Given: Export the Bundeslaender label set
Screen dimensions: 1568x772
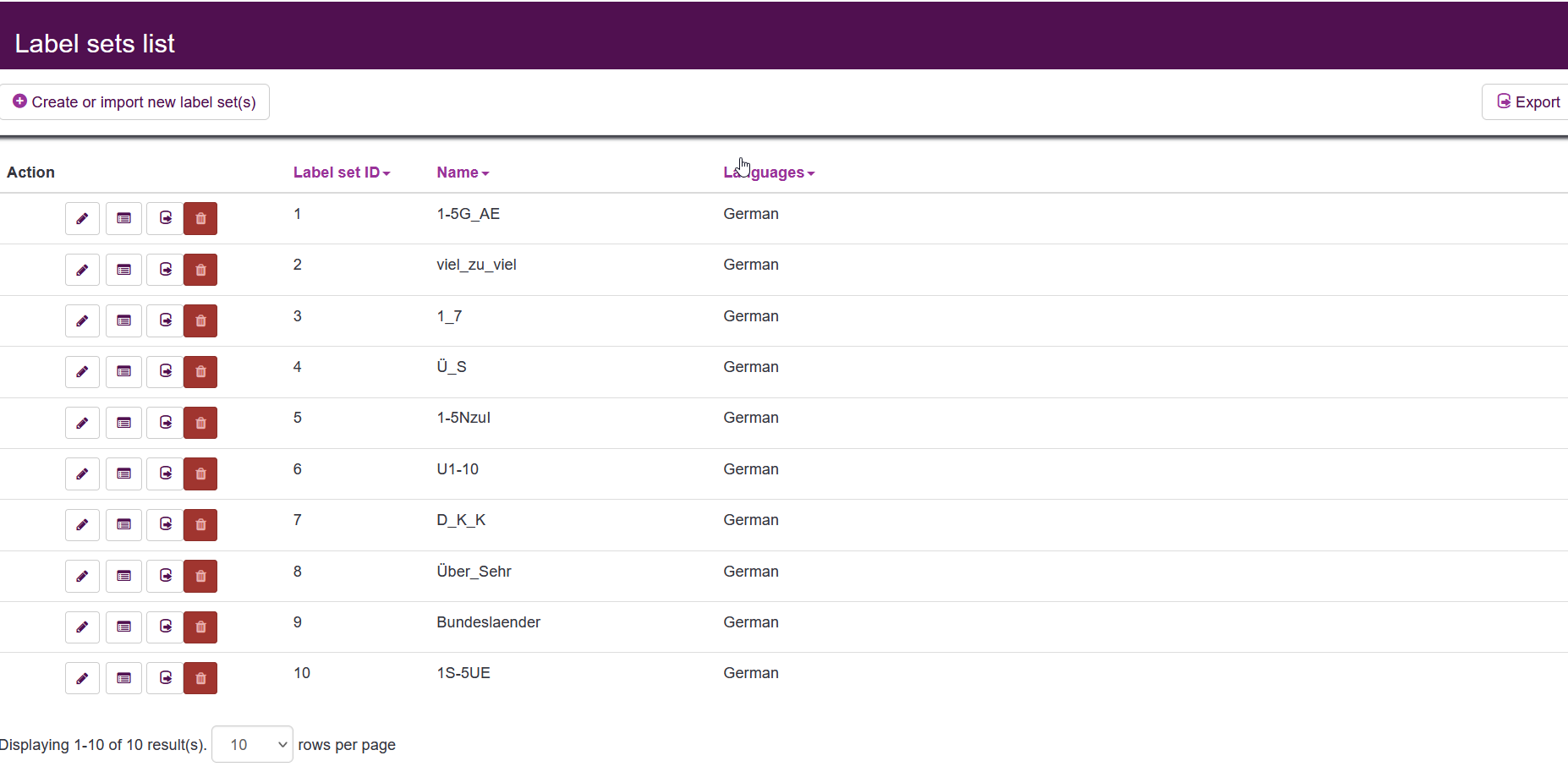Looking at the screenshot, I should click(165, 627).
